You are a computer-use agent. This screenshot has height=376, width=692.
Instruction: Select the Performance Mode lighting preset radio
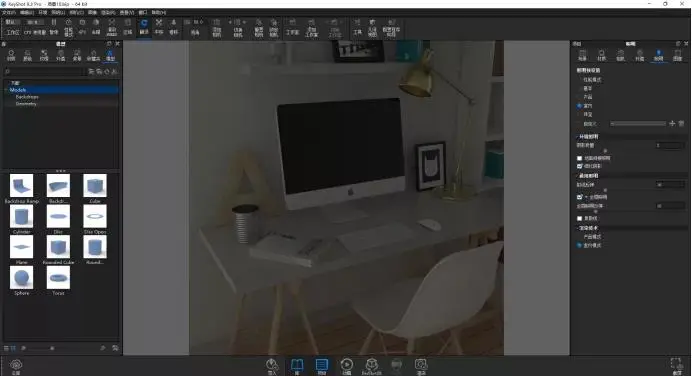click(579, 80)
